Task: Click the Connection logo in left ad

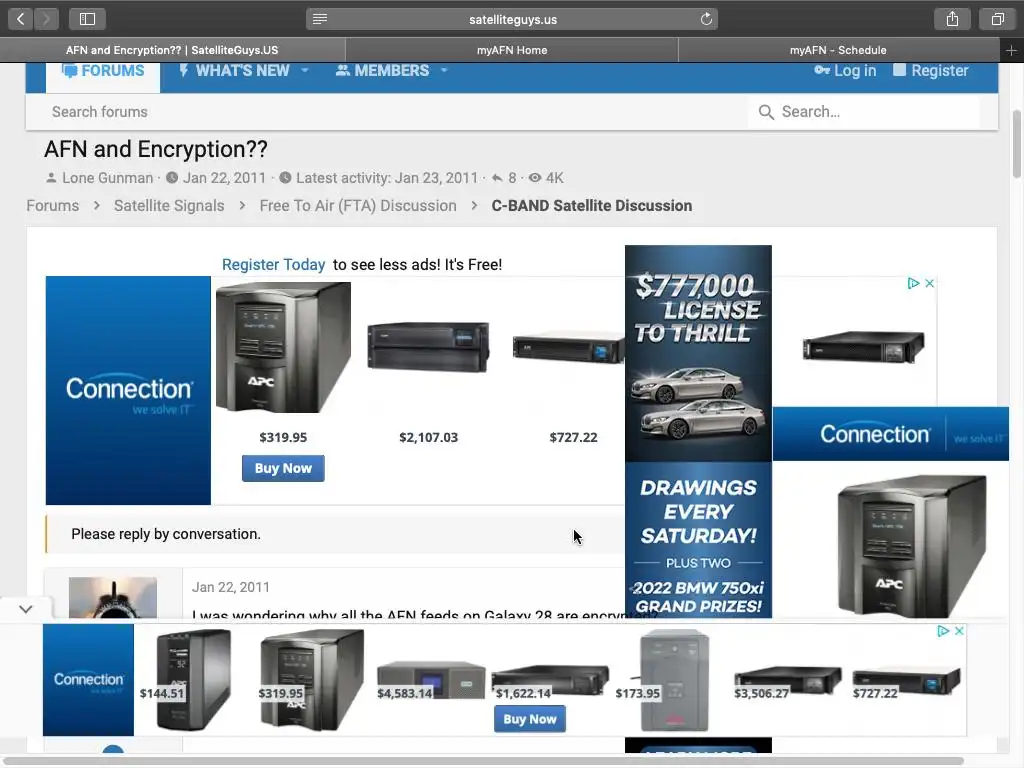Action: pos(128,391)
